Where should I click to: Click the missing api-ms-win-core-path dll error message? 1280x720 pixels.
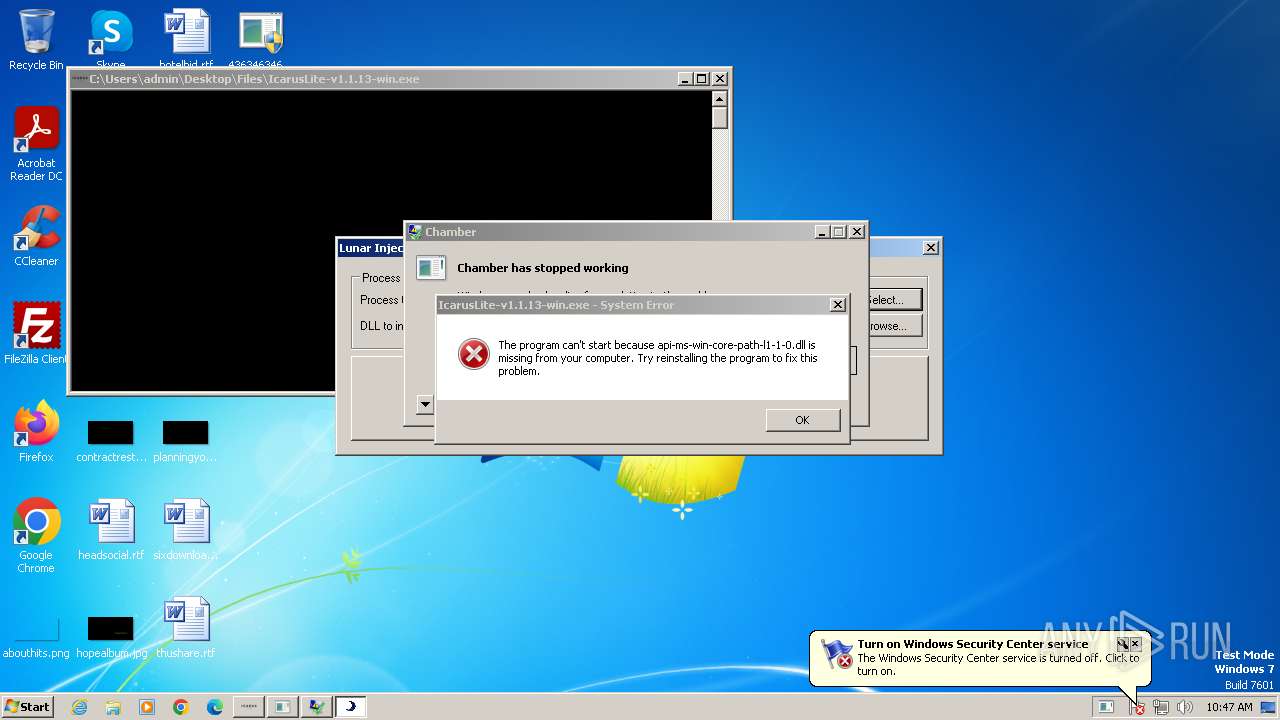658,358
